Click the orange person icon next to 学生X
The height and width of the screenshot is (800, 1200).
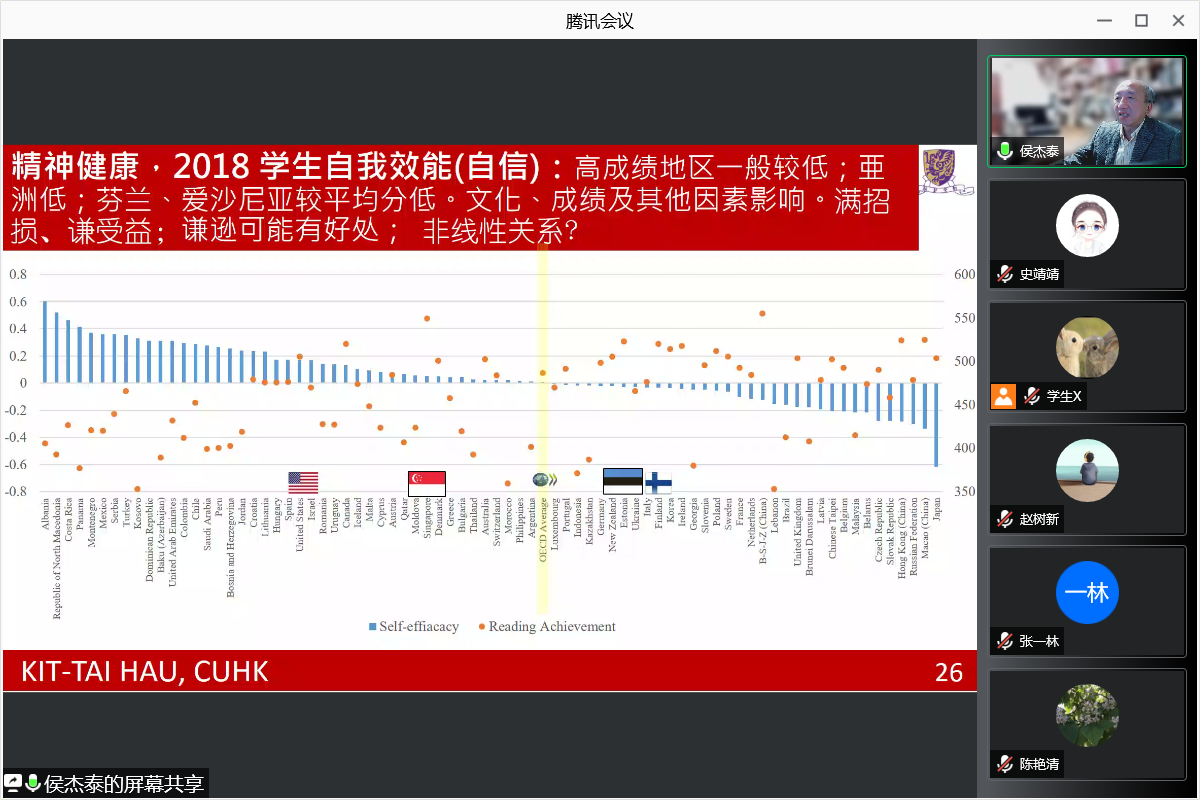(1004, 396)
